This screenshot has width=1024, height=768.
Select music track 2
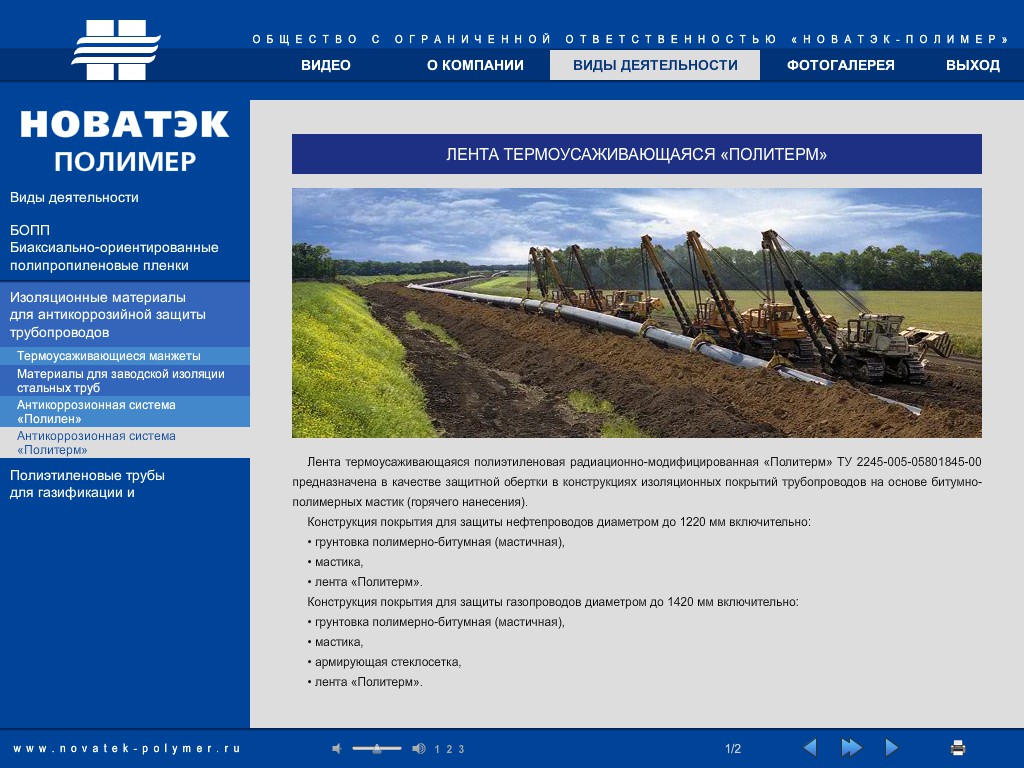449,749
